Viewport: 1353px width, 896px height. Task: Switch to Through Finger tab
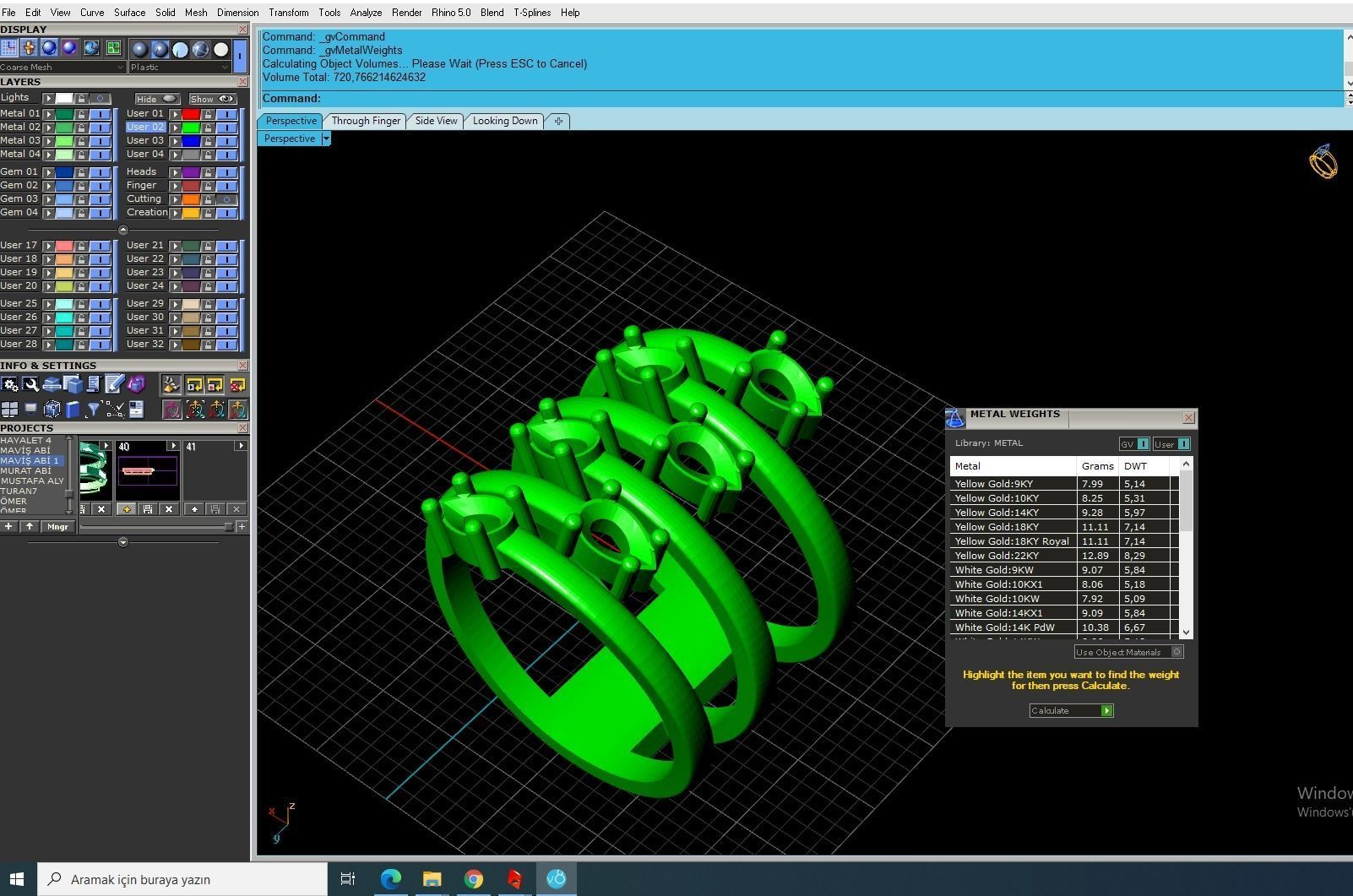pos(366,121)
